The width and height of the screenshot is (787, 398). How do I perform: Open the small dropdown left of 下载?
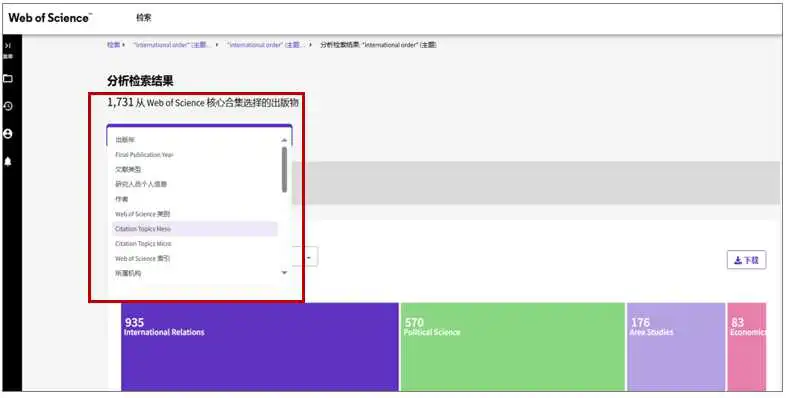pos(309,257)
